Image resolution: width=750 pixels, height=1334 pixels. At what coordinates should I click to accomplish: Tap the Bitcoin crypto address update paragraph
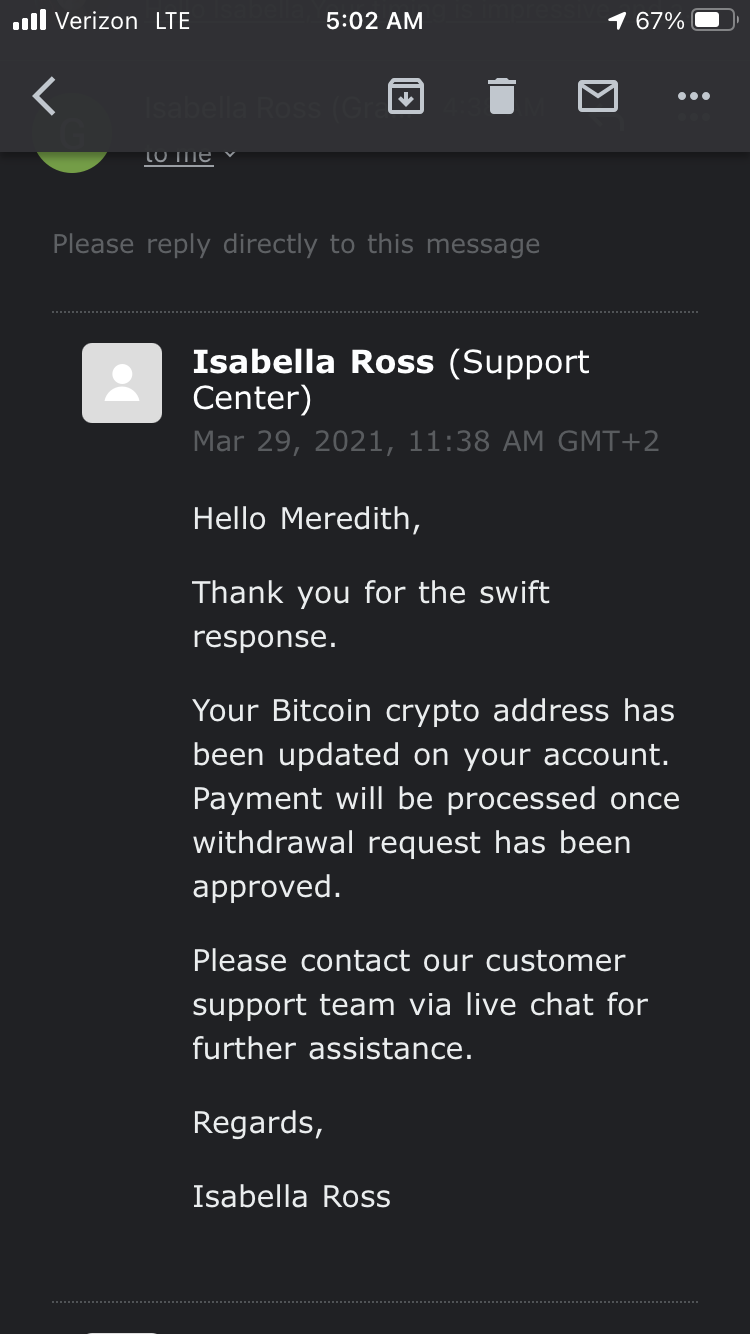[x=436, y=798]
